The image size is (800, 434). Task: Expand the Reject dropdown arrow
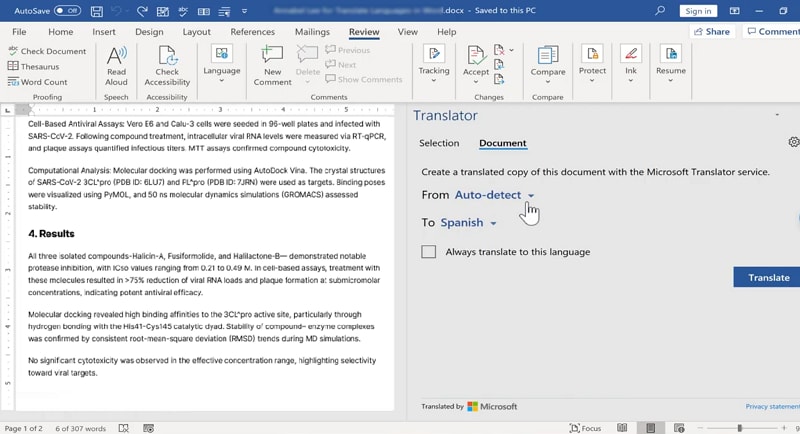click(x=511, y=50)
